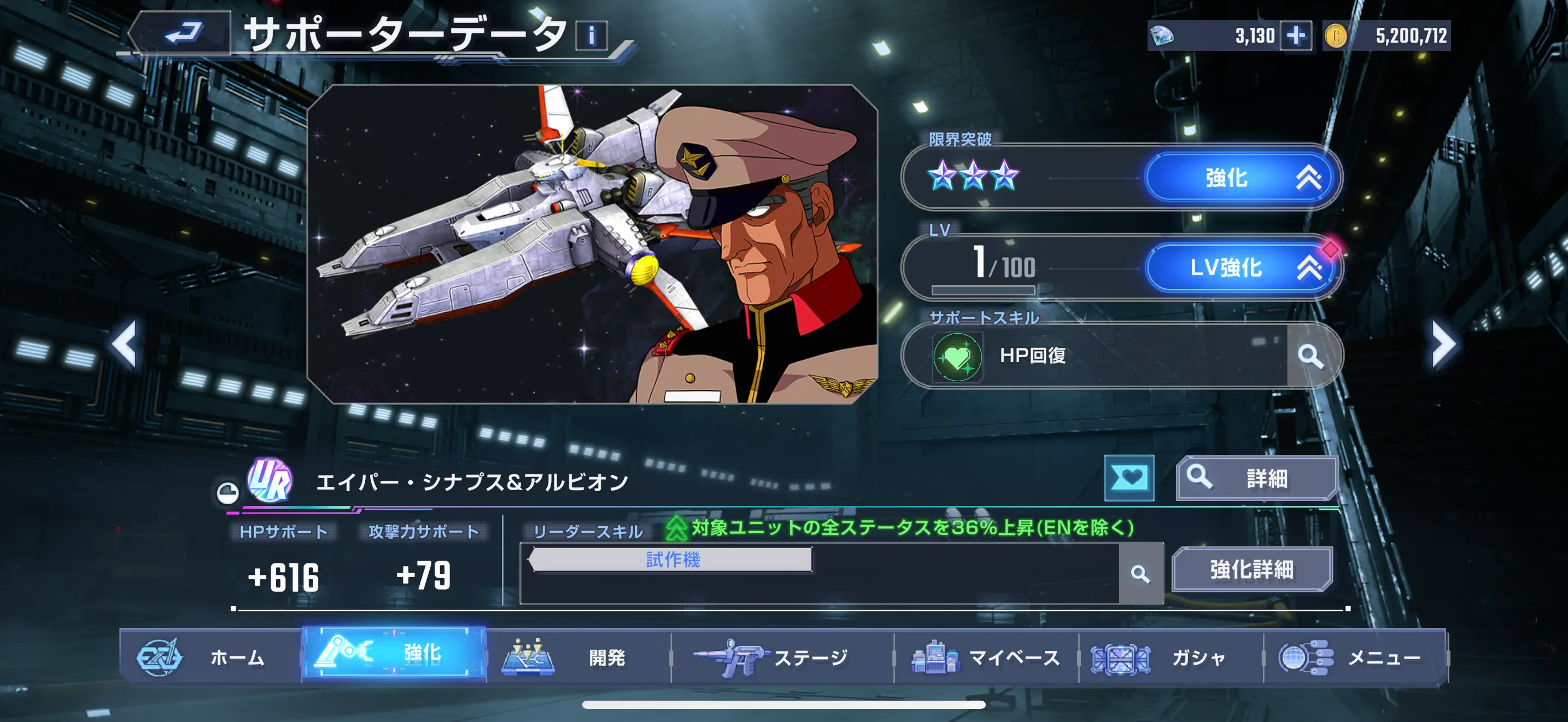1568x722 pixels.
Task: Open the メニュー tab
Action: click(1355, 657)
